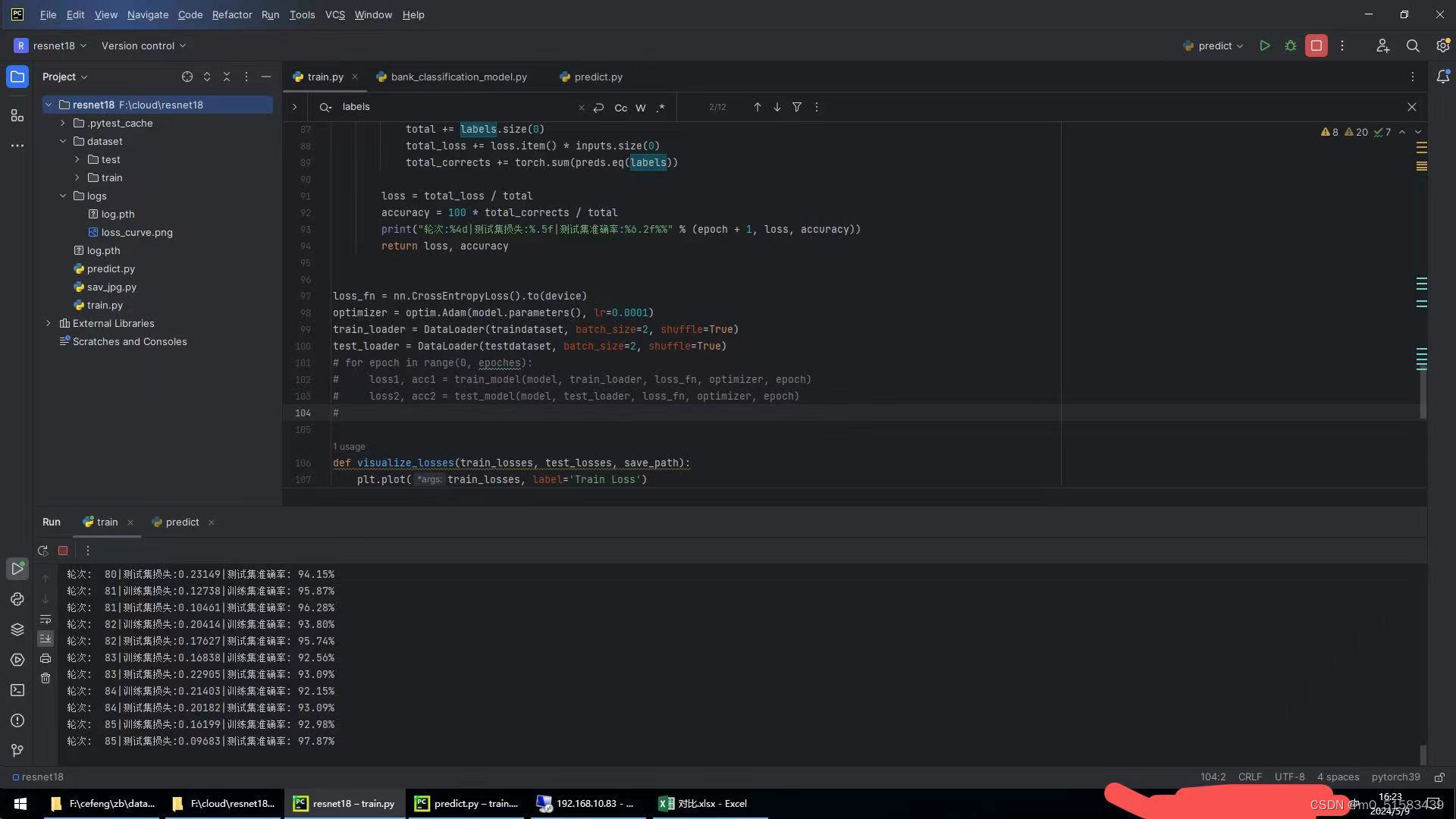Open the Refactor menu

pos(232,14)
